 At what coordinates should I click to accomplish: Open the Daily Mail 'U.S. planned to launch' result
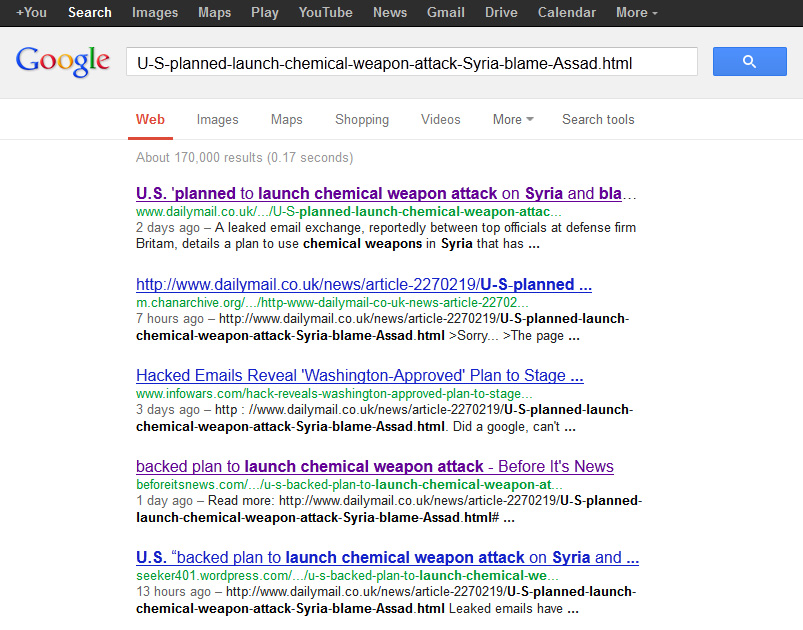(x=386, y=194)
